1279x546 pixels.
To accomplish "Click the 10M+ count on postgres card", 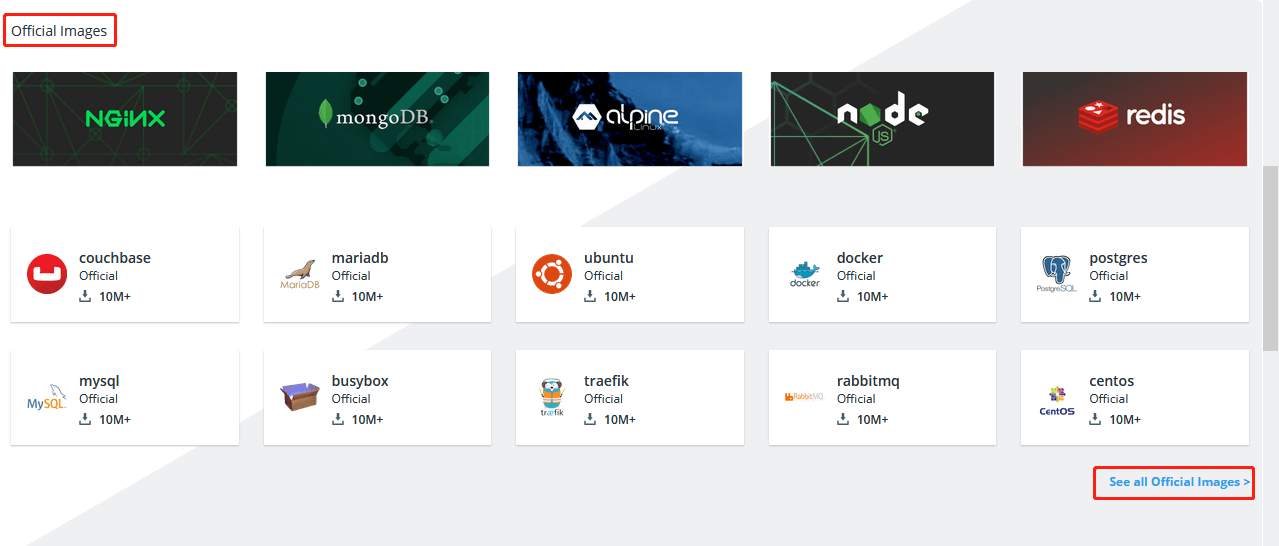I will click(1125, 297).
